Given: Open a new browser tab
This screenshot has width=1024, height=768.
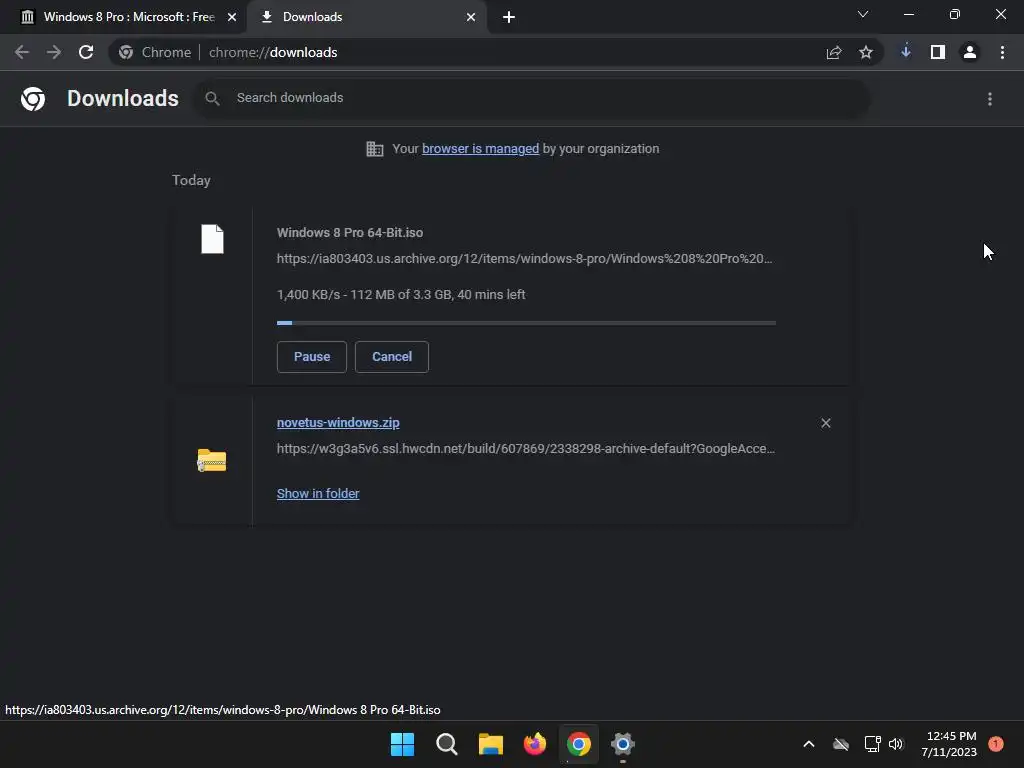Looking at the screenshot, I should (x=509, y=17).
